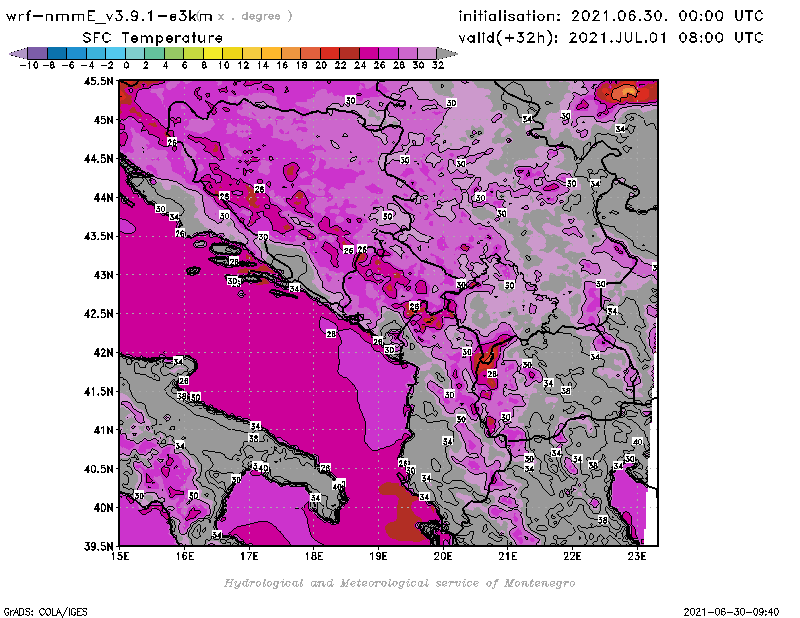
Task: Click the 18E longitude axis label
Action: [x=314, y=556]
